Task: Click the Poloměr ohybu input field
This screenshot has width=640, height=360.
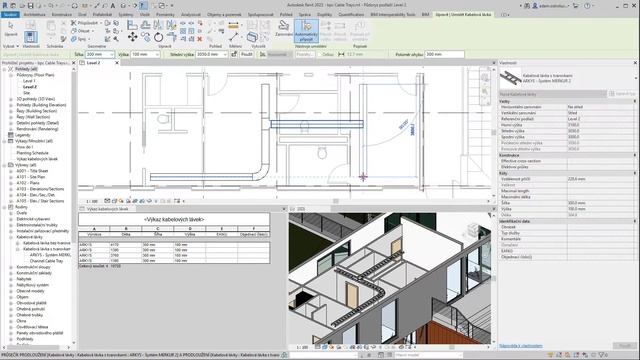Action: (444, 54)
